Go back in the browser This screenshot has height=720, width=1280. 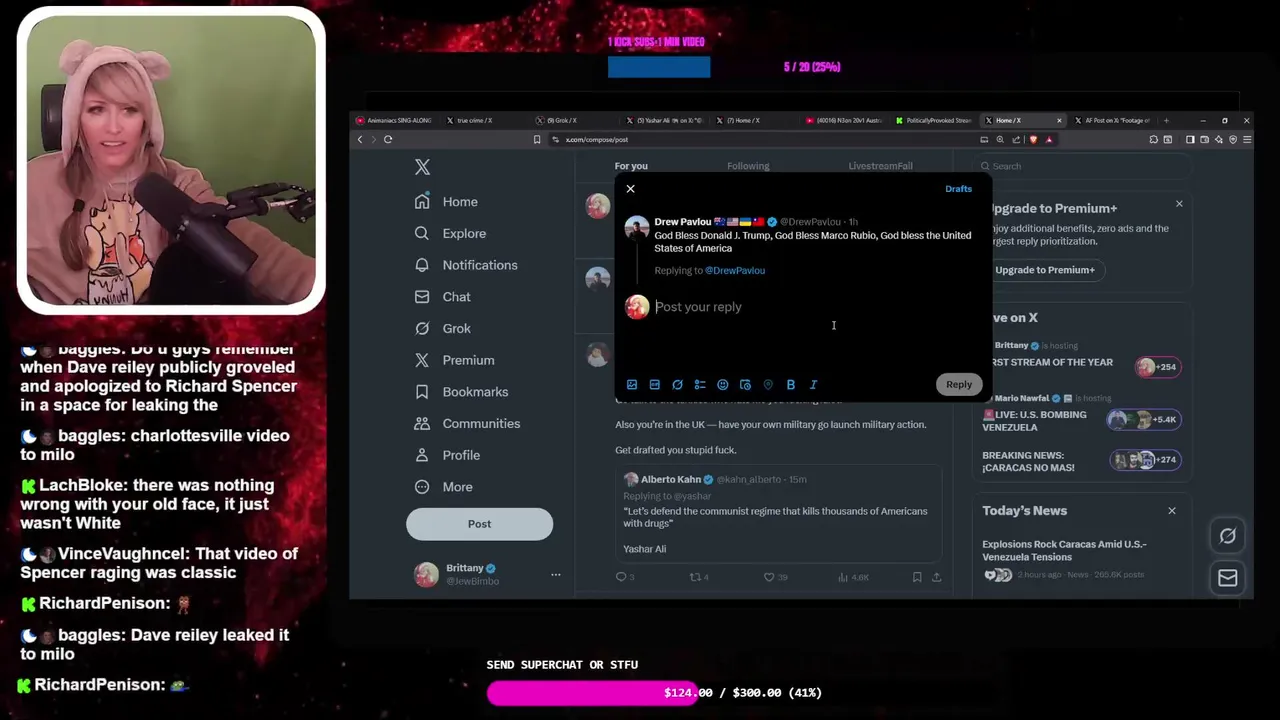(360, 140)
